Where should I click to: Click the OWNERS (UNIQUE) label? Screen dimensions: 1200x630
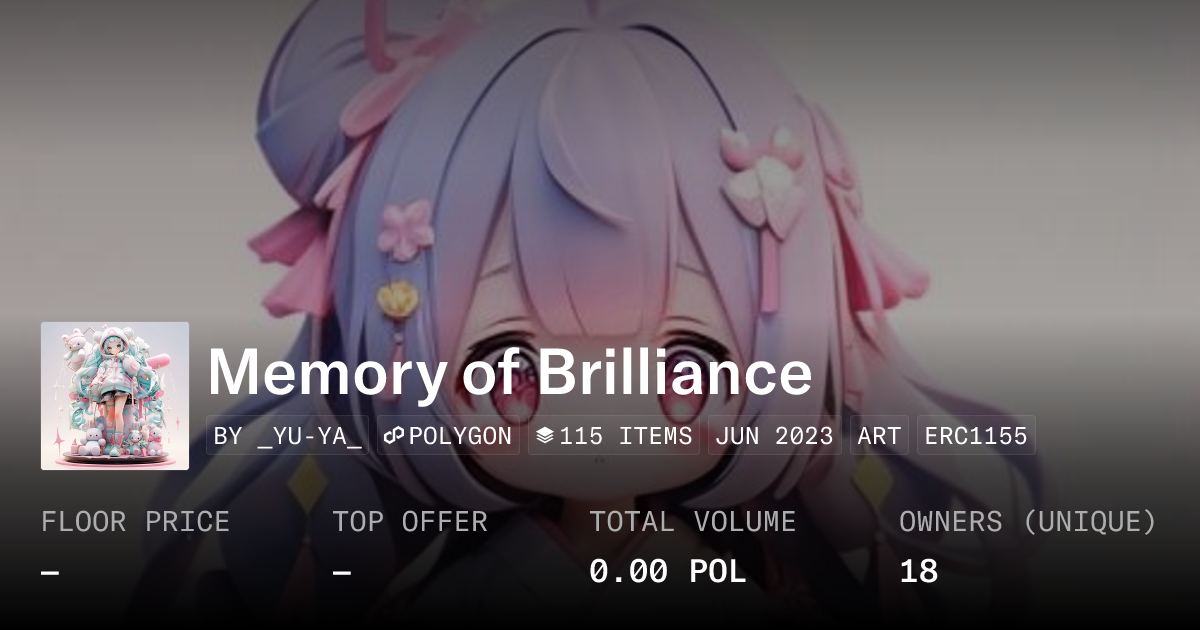point(1028,522)
